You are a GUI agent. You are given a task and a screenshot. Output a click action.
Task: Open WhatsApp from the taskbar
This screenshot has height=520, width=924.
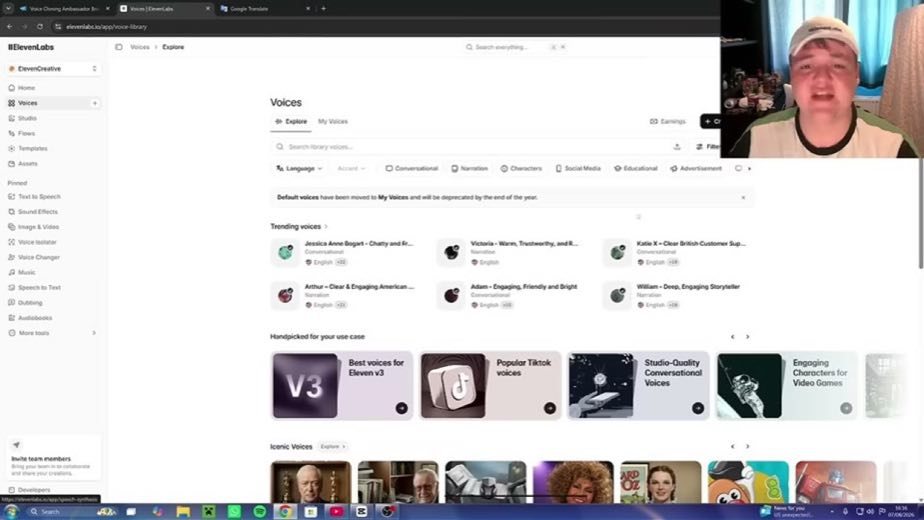(x=234, y=512)
